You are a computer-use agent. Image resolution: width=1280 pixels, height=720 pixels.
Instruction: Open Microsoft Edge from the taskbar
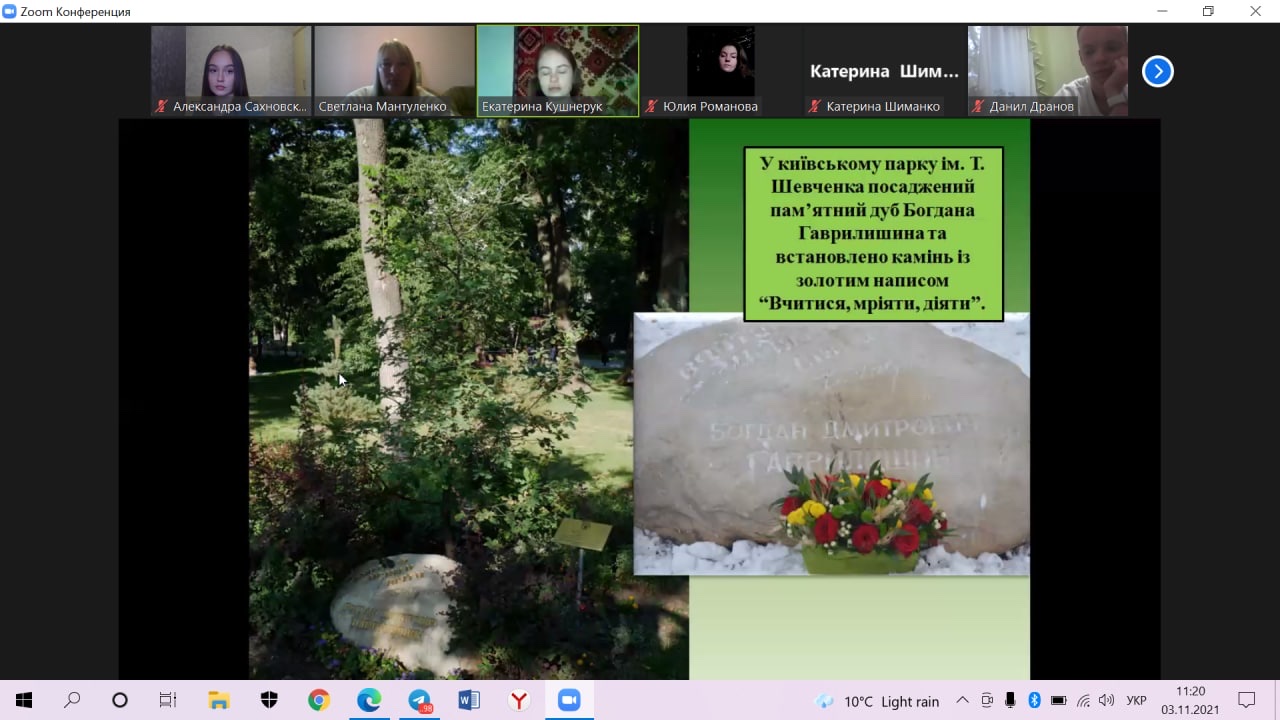(369, 700)
